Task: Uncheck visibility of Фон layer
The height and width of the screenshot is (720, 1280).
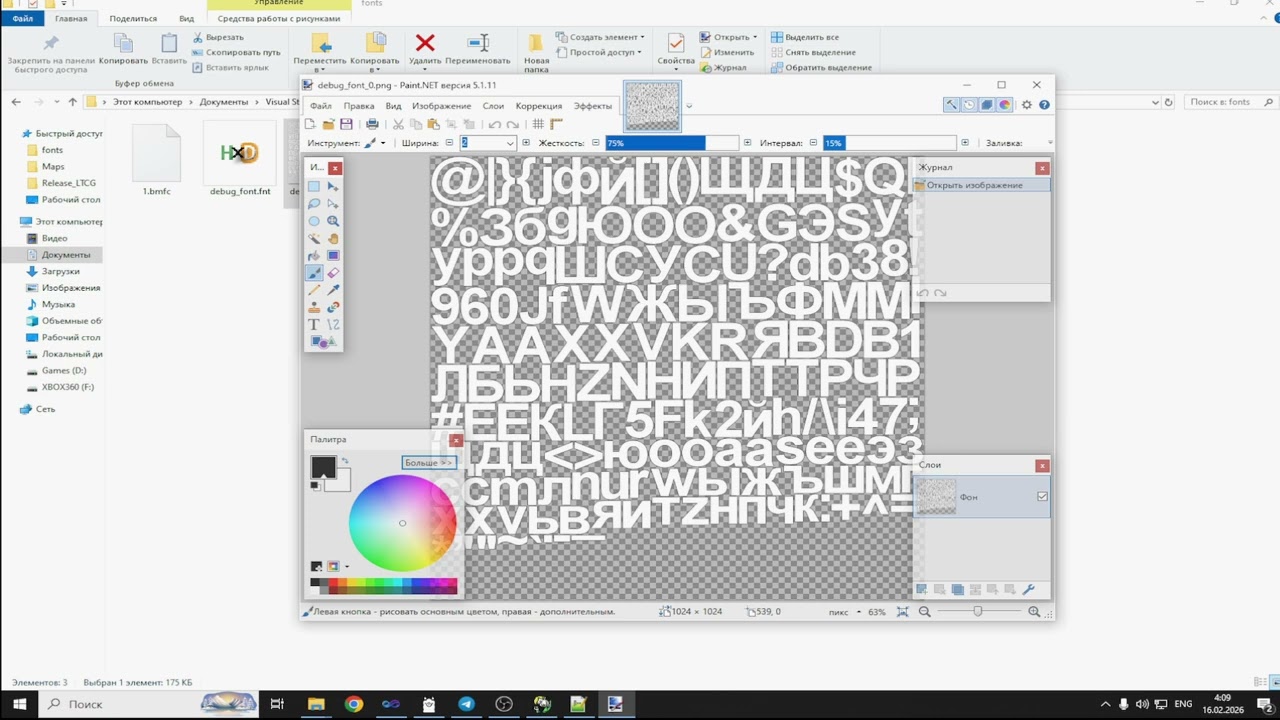Action: pos(1042,497)
